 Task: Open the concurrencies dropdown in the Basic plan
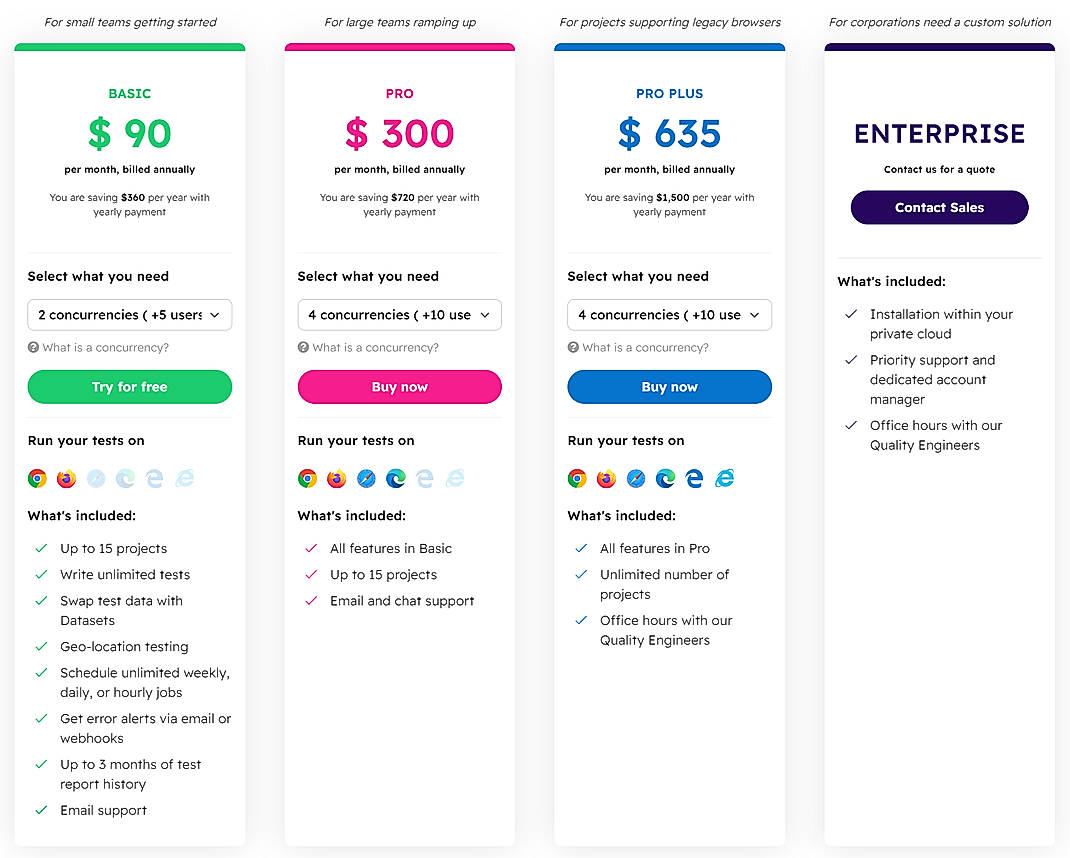pyautogui.click(x=129, y=314)
